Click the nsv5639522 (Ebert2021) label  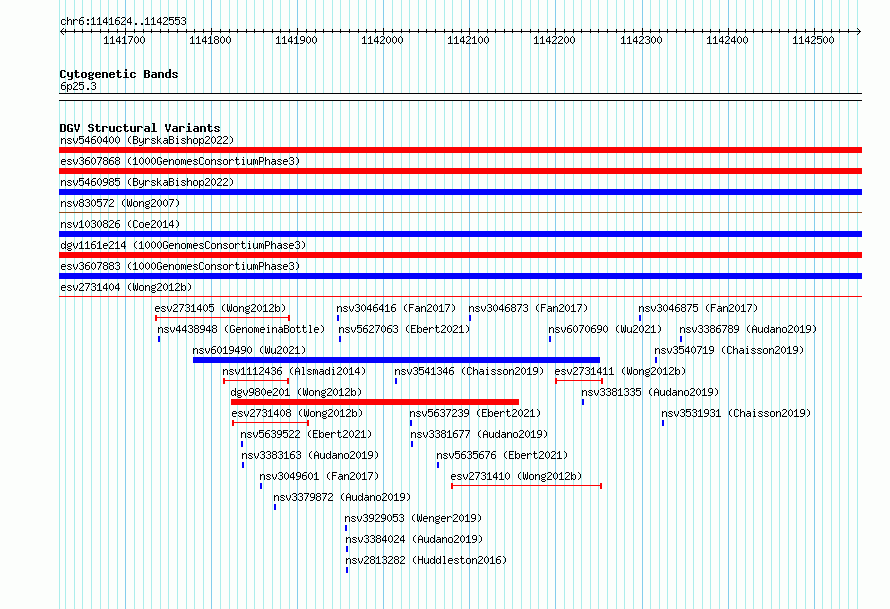pyautogui.click(x=306, y=434)
